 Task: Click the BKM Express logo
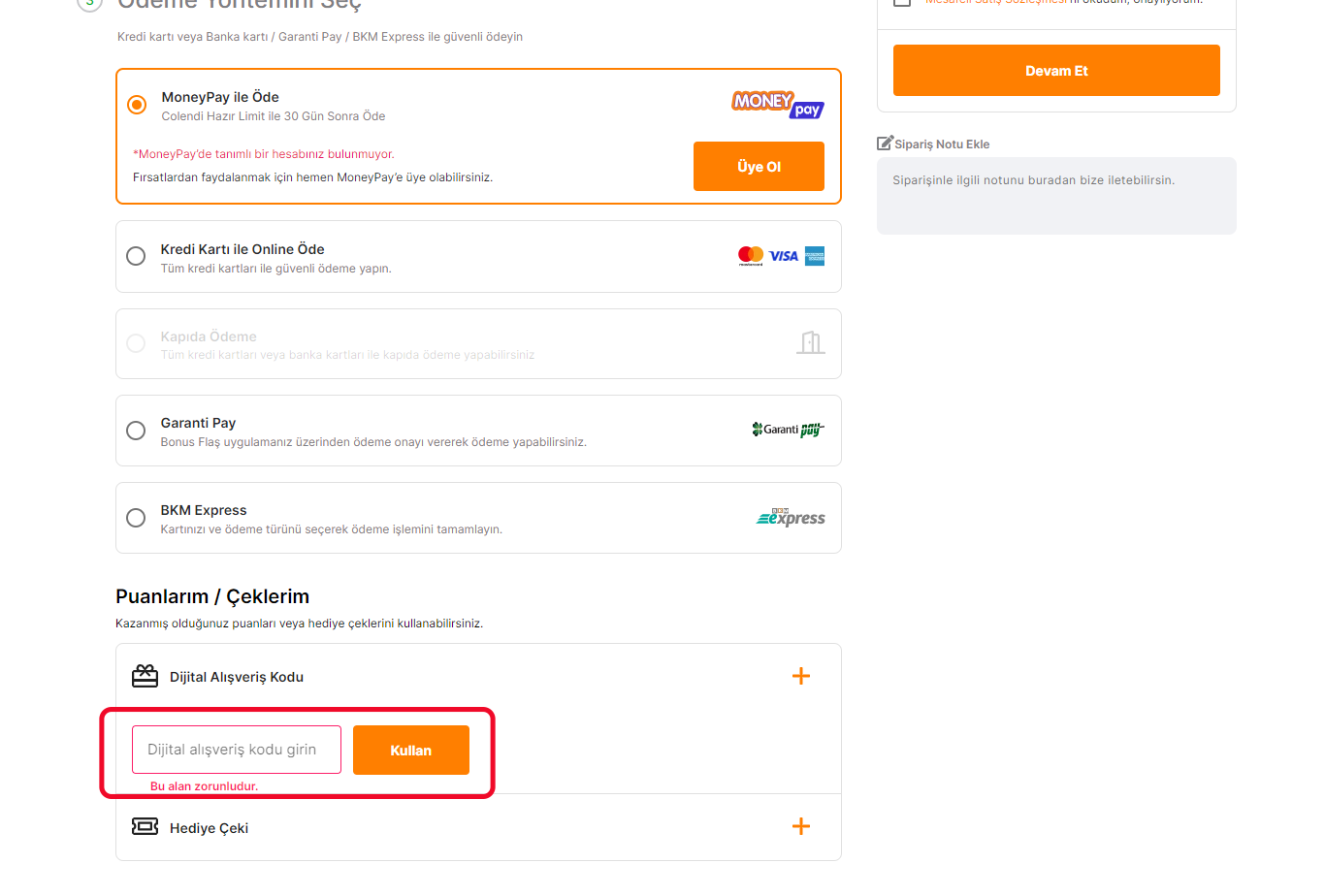pos(791,517)
